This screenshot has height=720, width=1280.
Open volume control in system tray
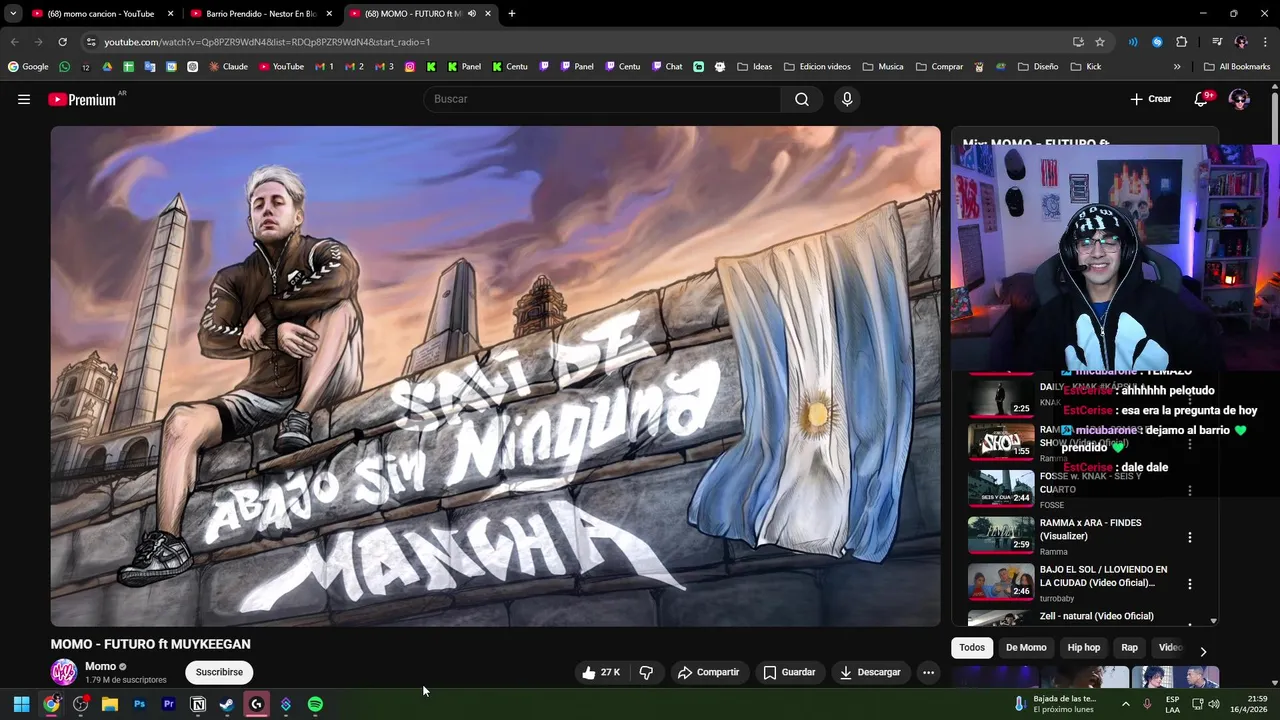coord(1214,704)
